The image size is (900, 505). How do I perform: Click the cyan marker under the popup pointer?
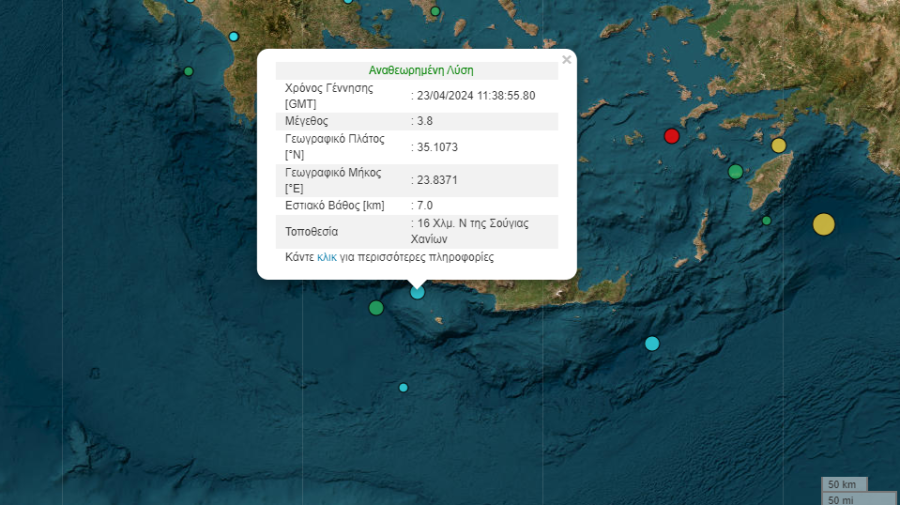point(417,292)
